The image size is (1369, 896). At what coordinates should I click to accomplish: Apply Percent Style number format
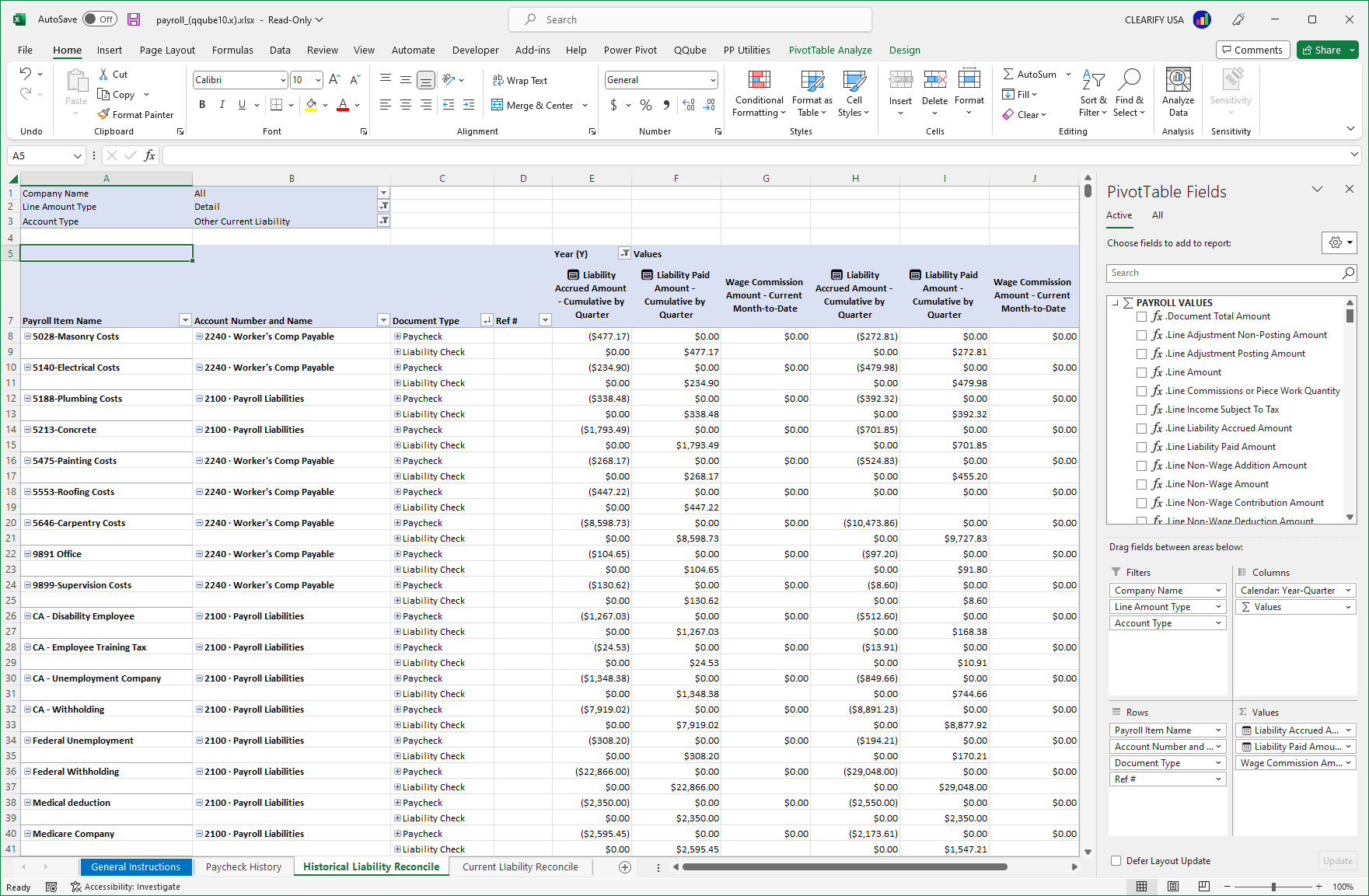645,105
